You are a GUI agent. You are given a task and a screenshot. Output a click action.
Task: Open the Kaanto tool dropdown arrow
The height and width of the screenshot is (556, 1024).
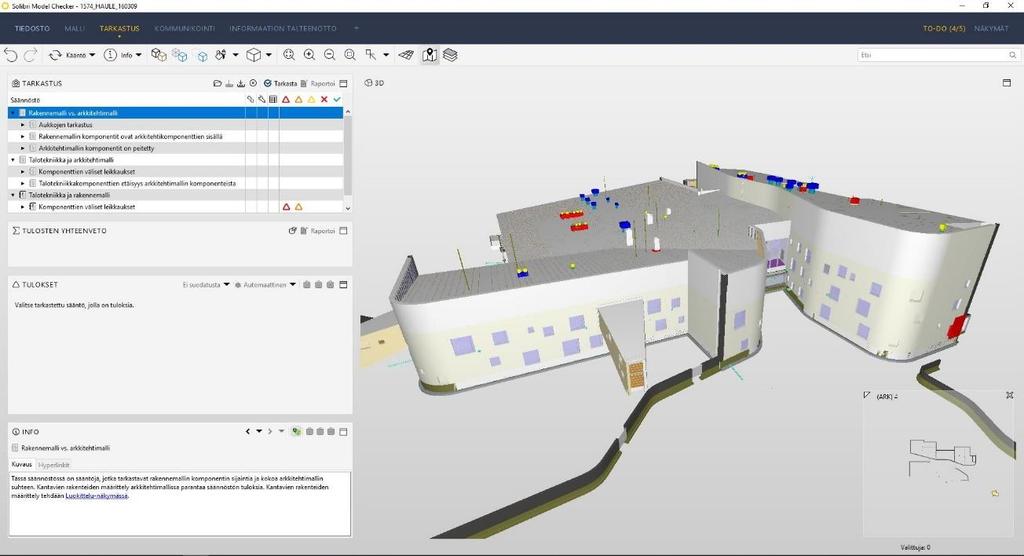(92, 55)
